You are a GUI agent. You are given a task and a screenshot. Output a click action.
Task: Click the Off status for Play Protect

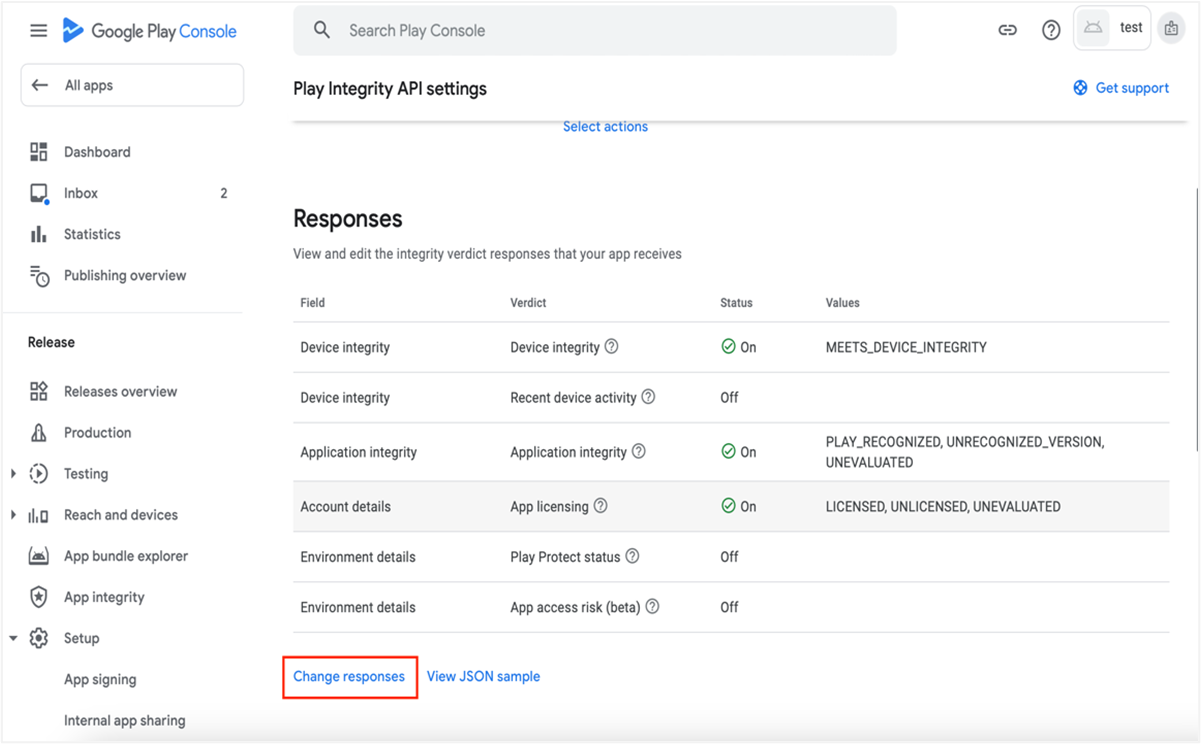729,556
